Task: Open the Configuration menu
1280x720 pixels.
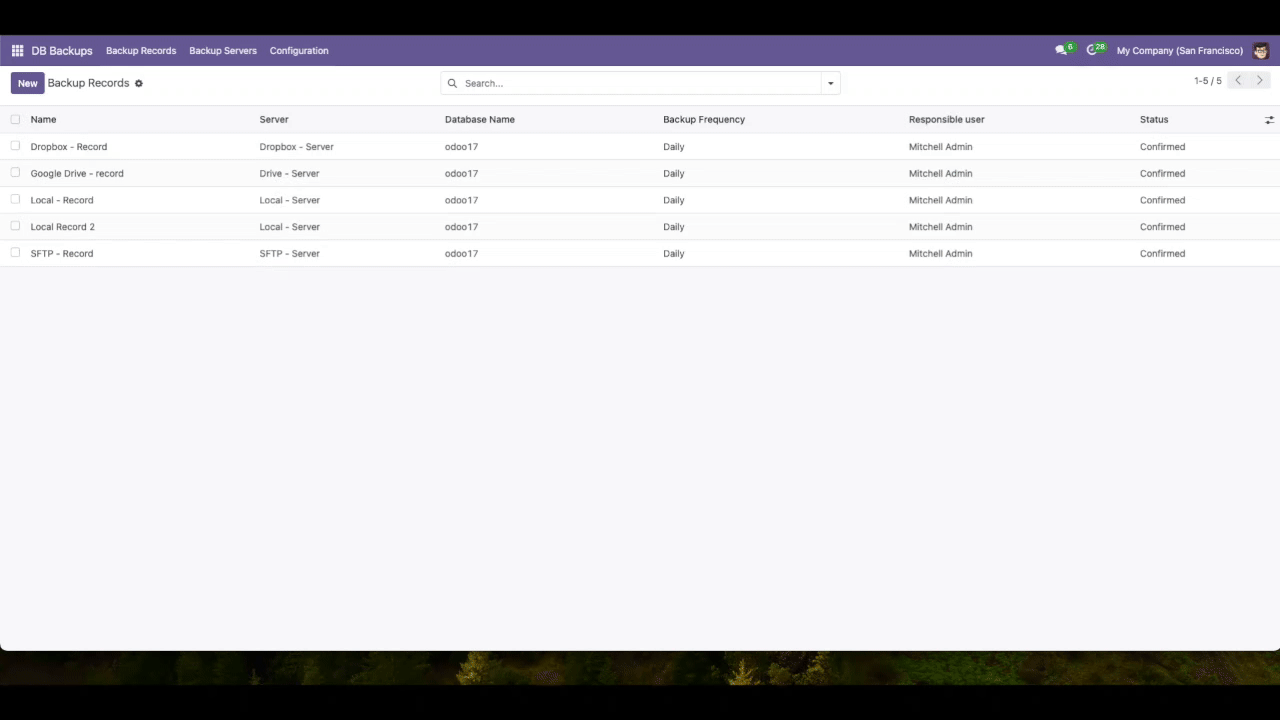Action: click(x=299, y=51)
